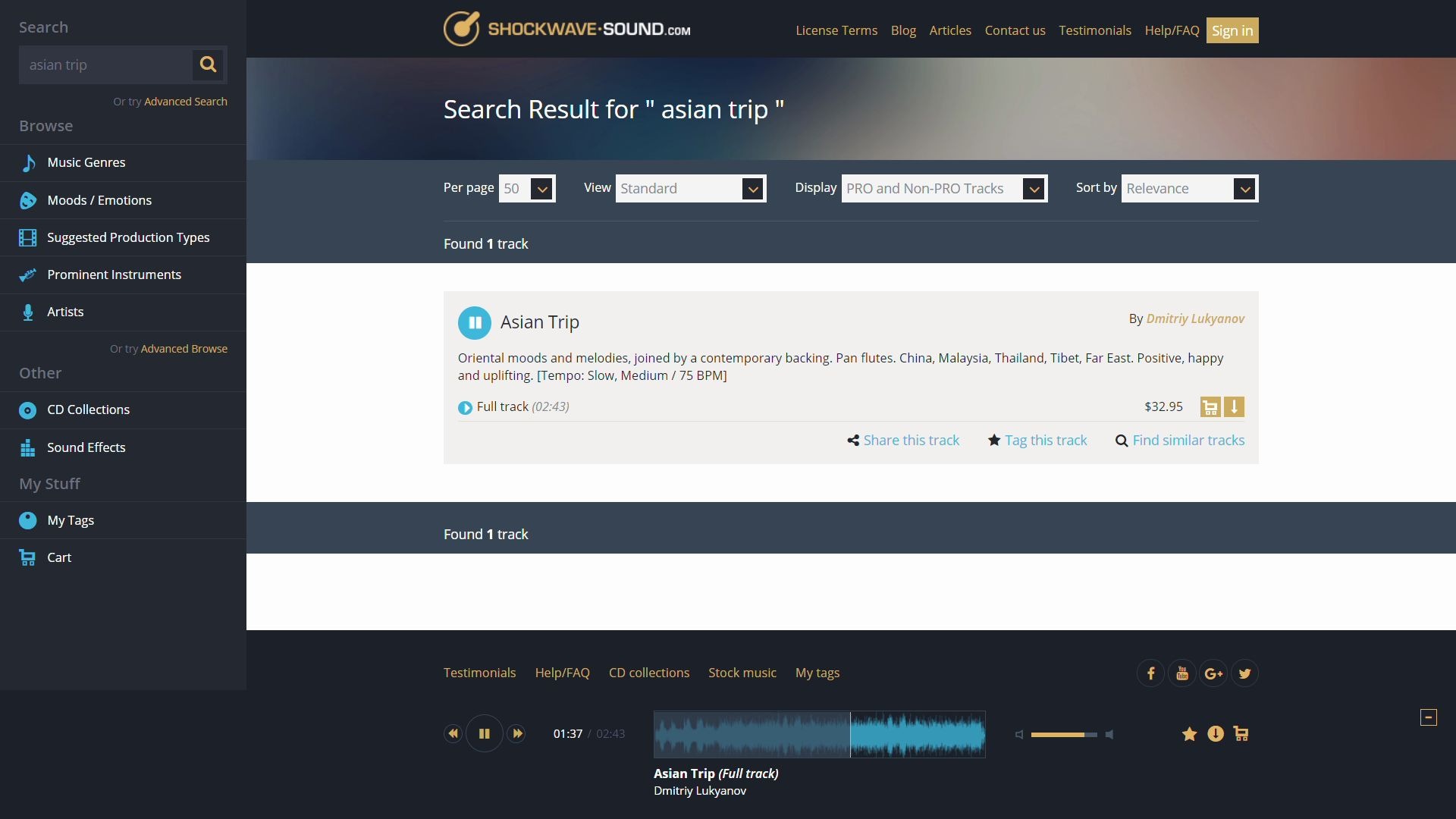The image size is (1456, 819).
Task: Download Asian Trip preview from track row
Action: coord(1234,407)
